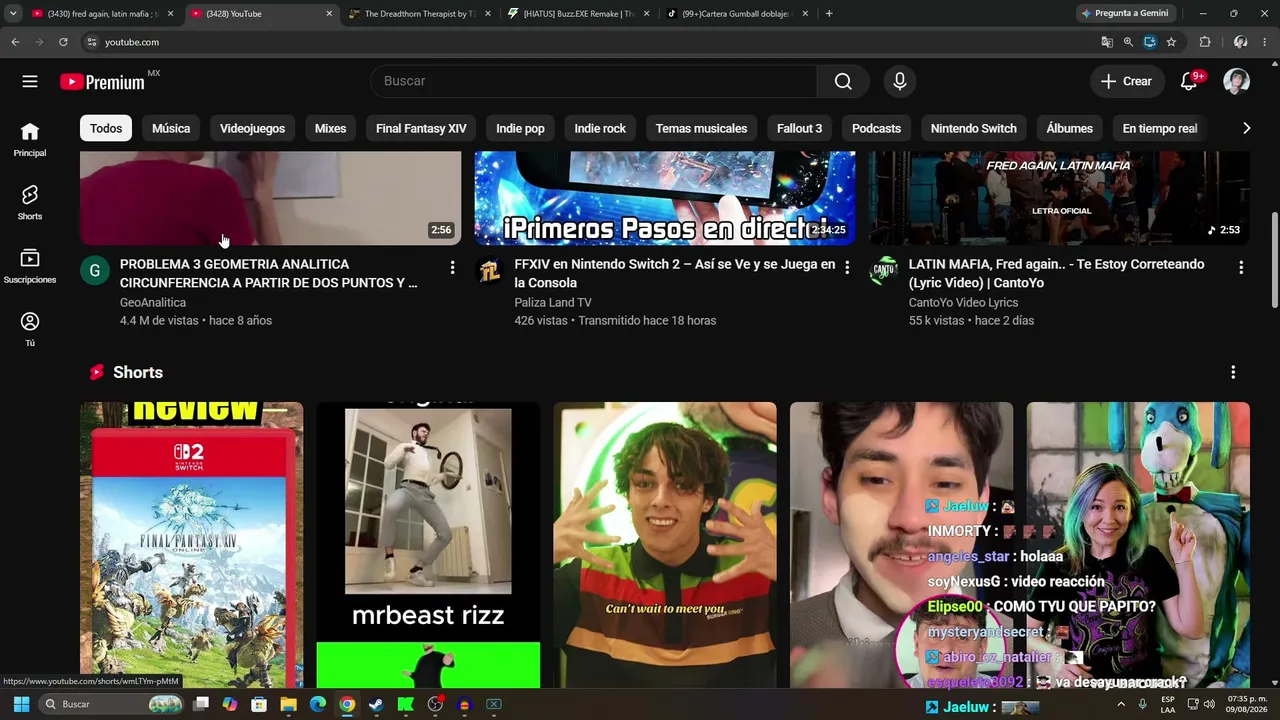Reload the page in Chrome

pyautogui.click(x=63, y=42)
